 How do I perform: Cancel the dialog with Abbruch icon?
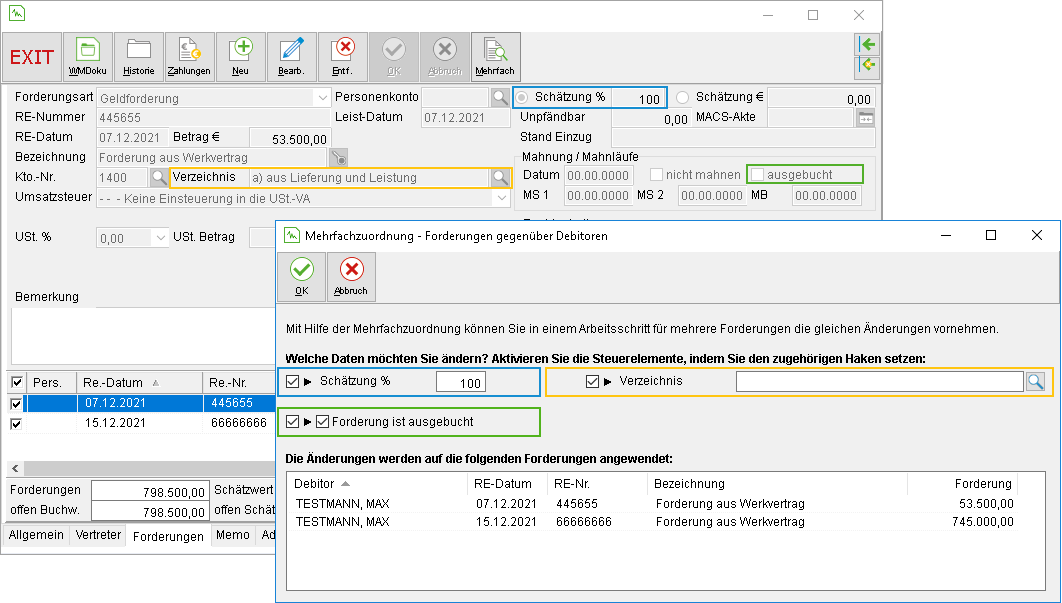[x=351, y=276]
